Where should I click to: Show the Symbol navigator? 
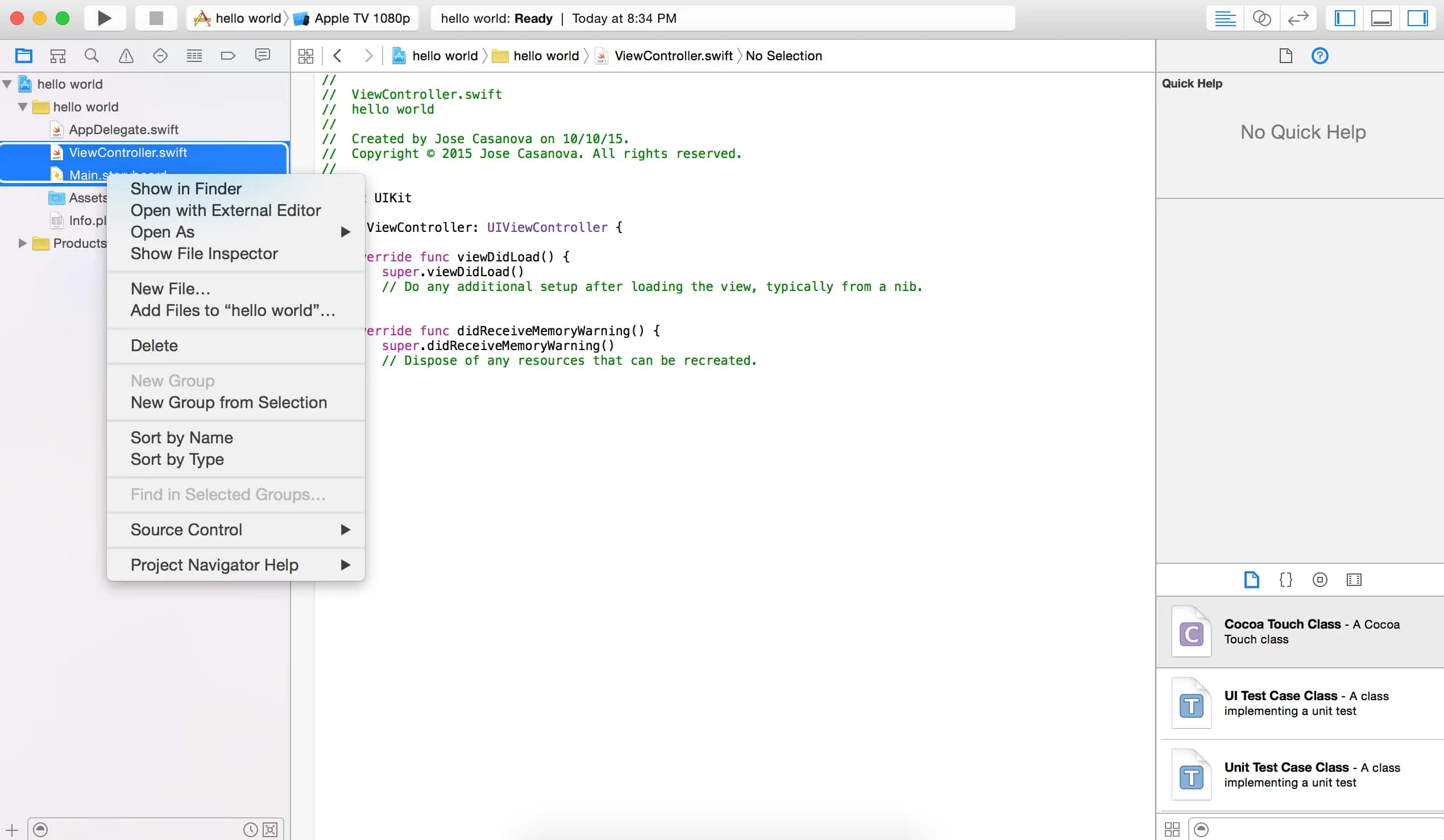[x=58, y=56]
